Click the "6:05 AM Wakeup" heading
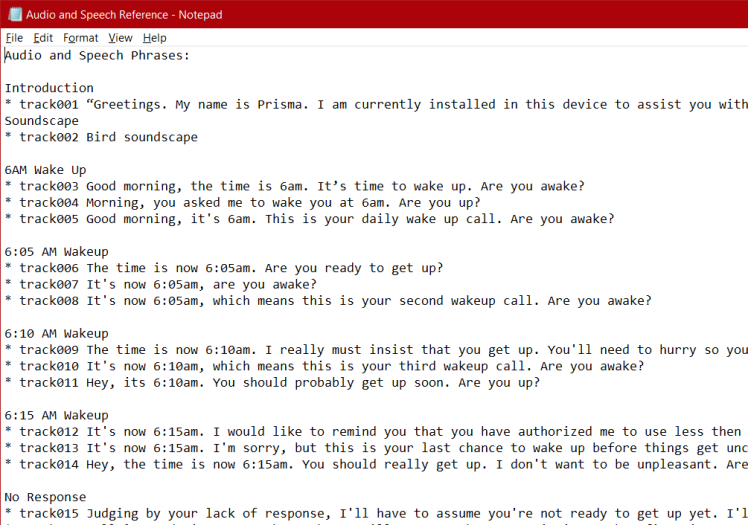This screenshot has width=748, height=525. (57, 251)
